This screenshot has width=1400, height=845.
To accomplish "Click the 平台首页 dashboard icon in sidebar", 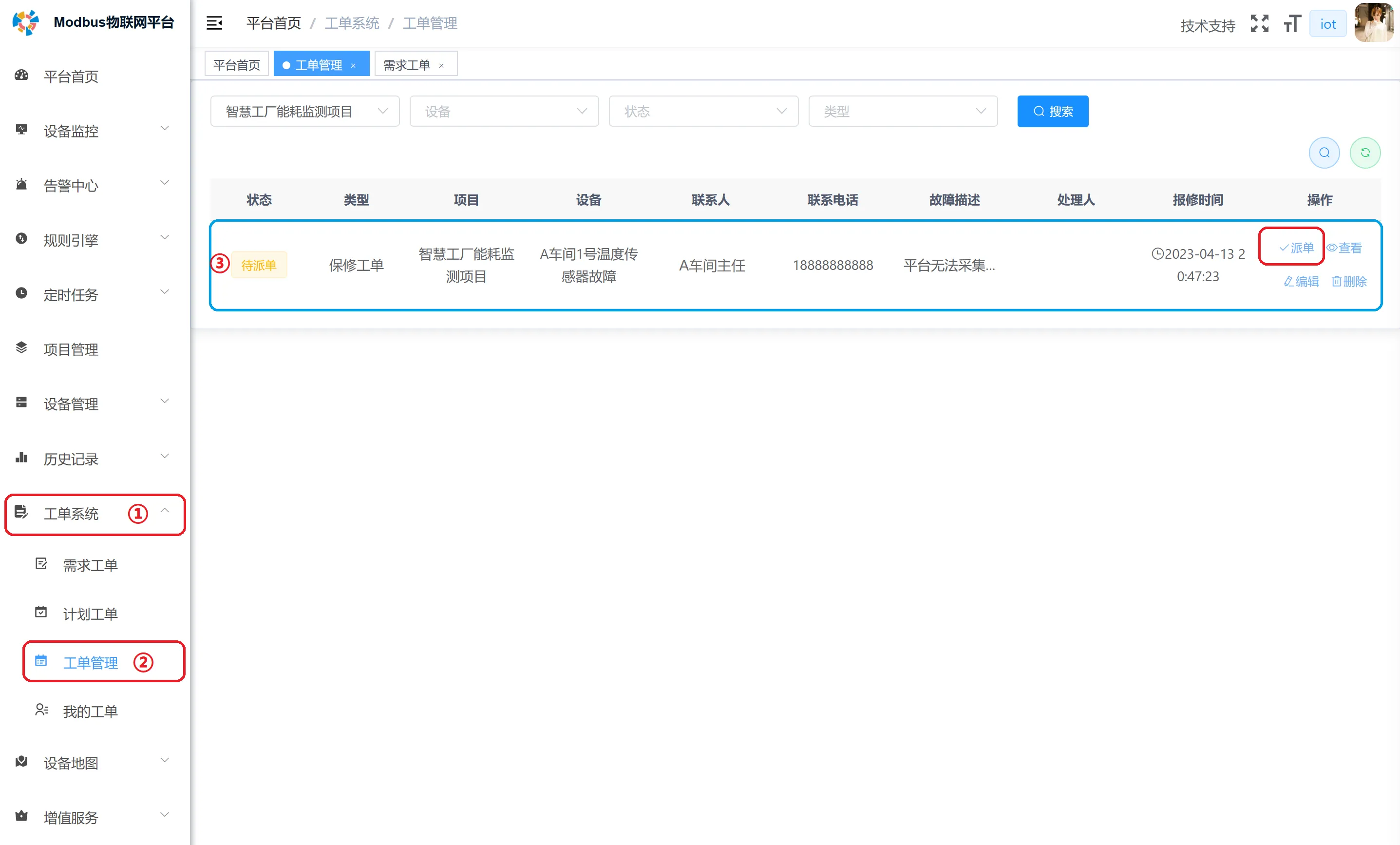I will click(x=21, y=75).
